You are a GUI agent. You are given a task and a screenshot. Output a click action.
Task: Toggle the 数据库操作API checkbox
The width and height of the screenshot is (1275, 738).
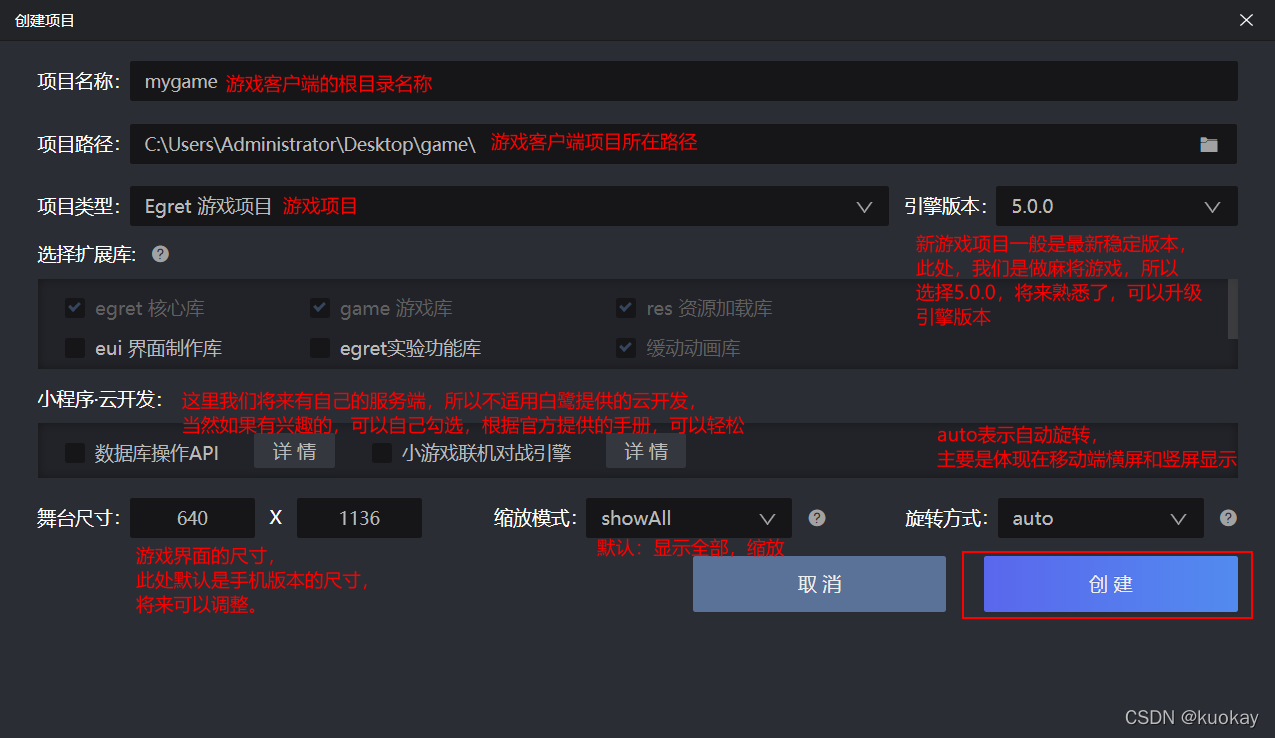pos(74,452)
